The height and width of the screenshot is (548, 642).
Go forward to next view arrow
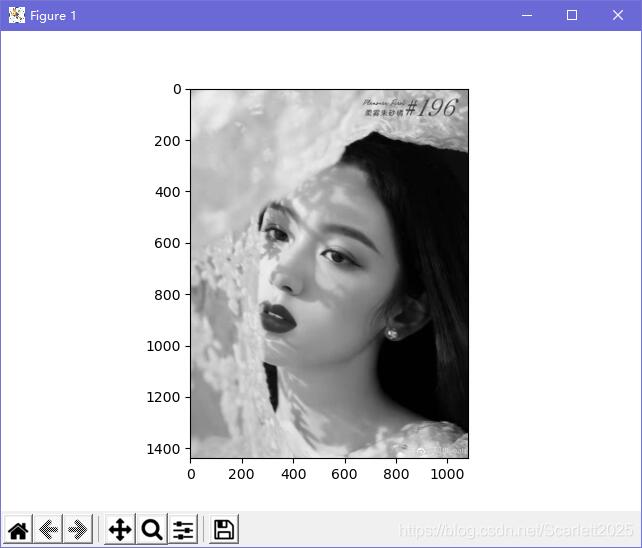point(78,529)
